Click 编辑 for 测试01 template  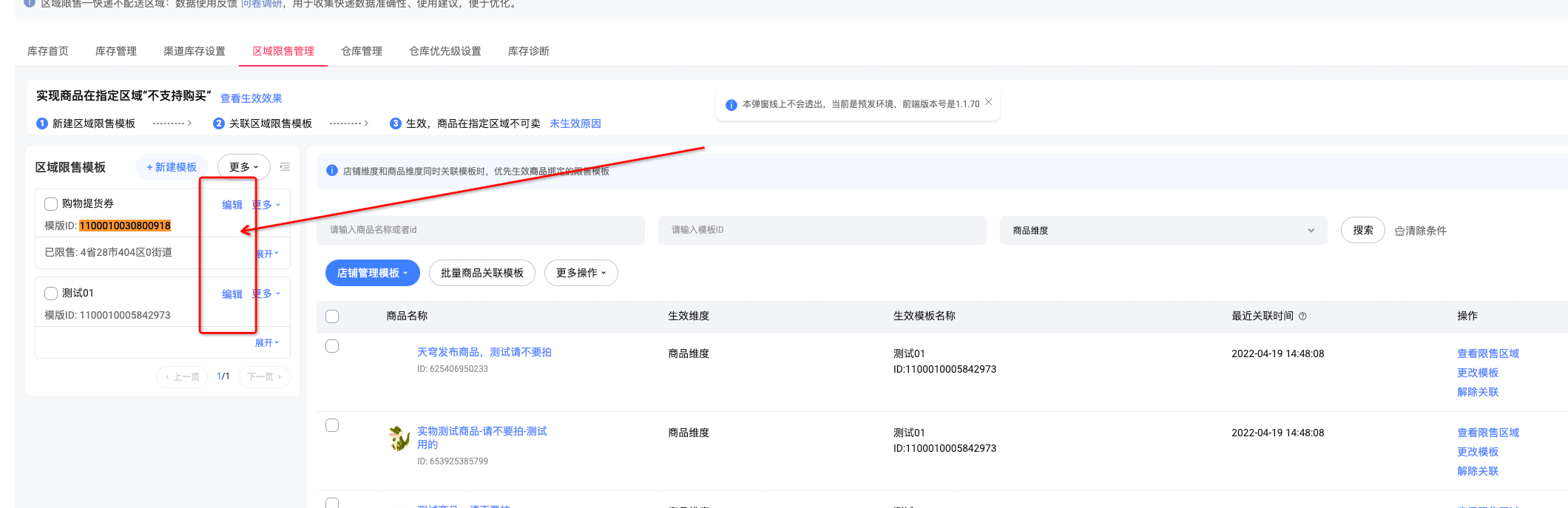(x=232, y=294)
